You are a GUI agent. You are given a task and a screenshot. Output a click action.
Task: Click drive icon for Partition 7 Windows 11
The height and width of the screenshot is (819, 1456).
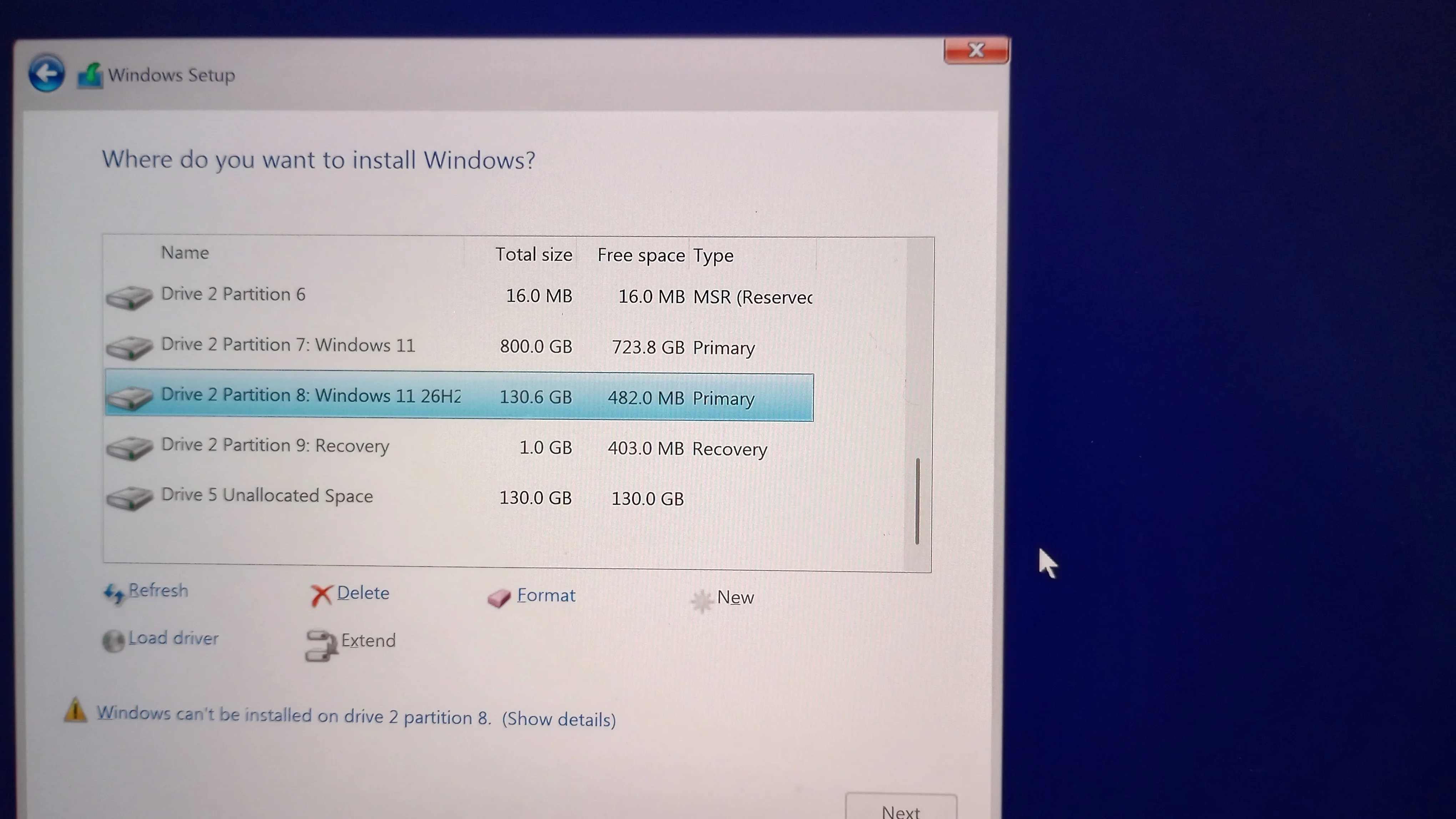click(130, 347)
